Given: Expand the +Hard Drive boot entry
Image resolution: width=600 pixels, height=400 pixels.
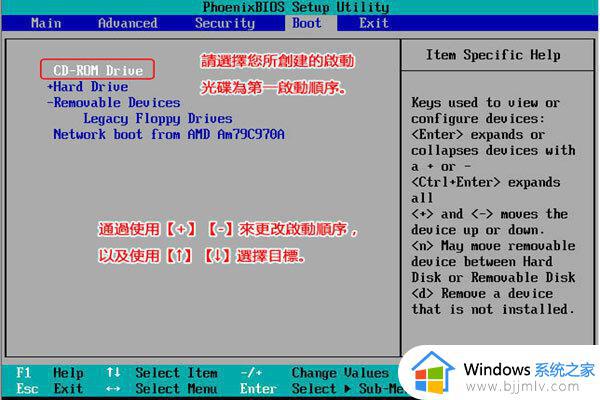Looking at the screenshot, I should (87, 87).
